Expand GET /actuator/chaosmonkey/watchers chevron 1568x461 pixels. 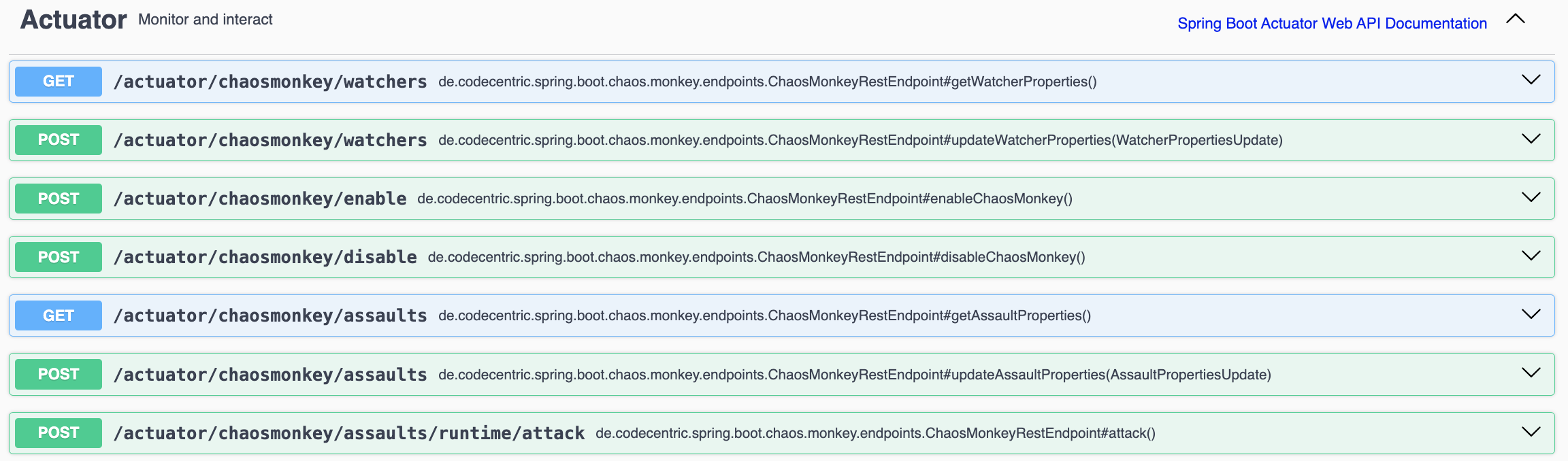[1531, 80]
